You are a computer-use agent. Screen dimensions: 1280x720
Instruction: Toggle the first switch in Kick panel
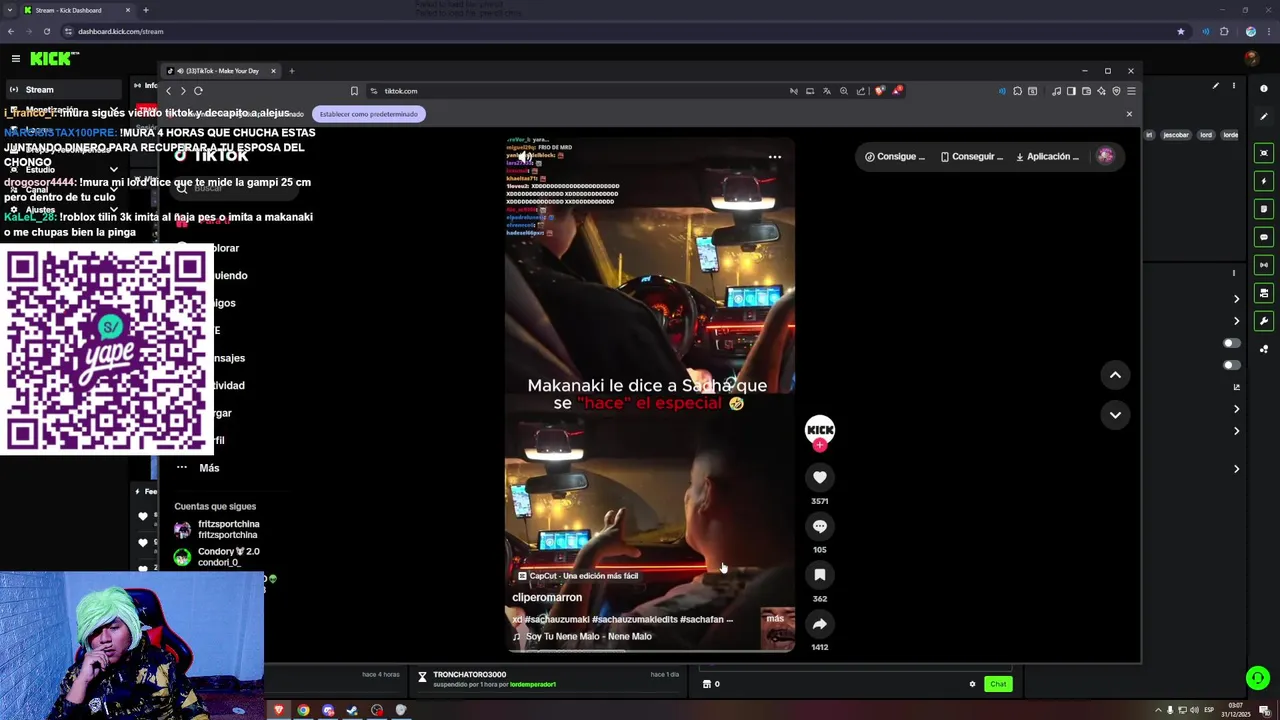[x=1232, y=343]
